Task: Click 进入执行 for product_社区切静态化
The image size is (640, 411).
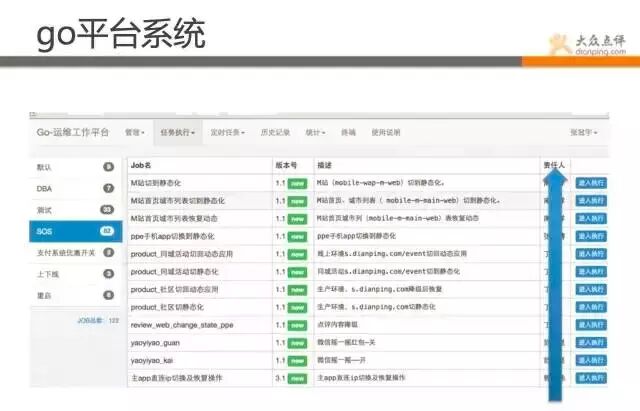Action: [591, 307]
